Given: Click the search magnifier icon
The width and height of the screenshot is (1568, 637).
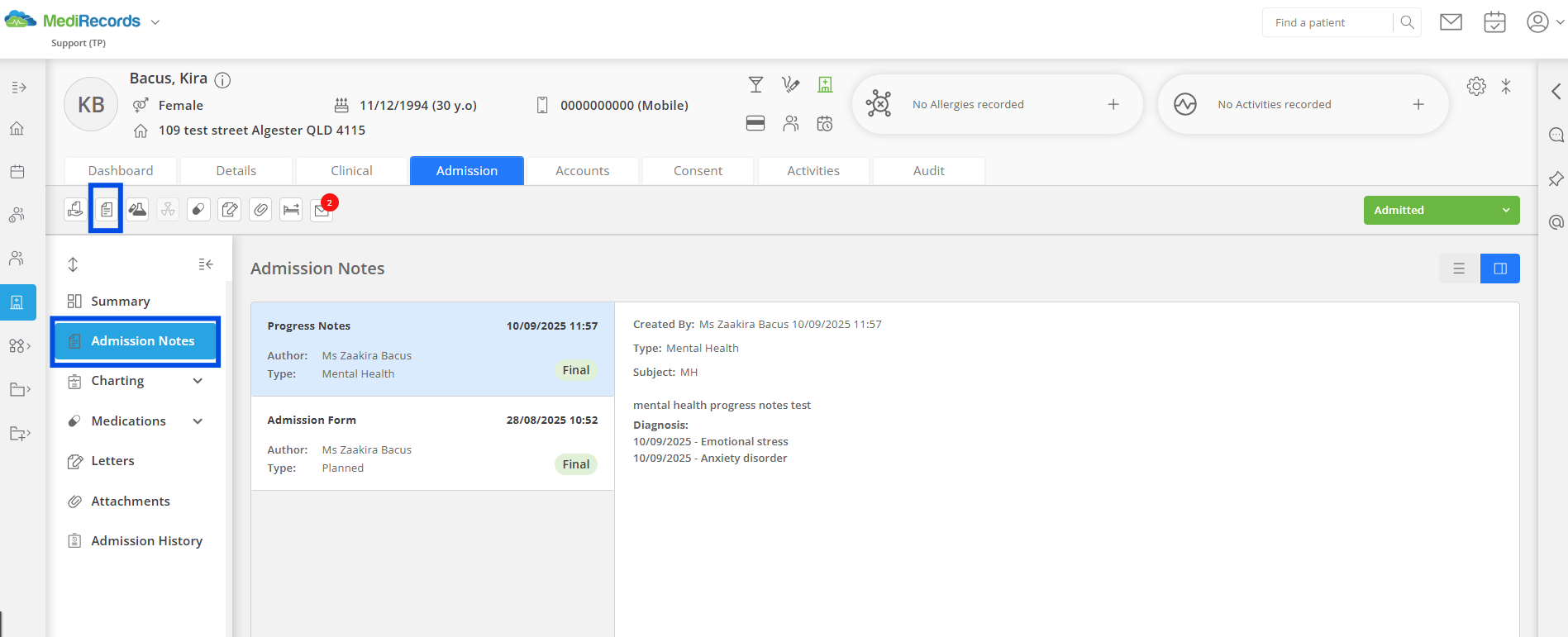Looking at the screenshot, I should [1407, 22].
